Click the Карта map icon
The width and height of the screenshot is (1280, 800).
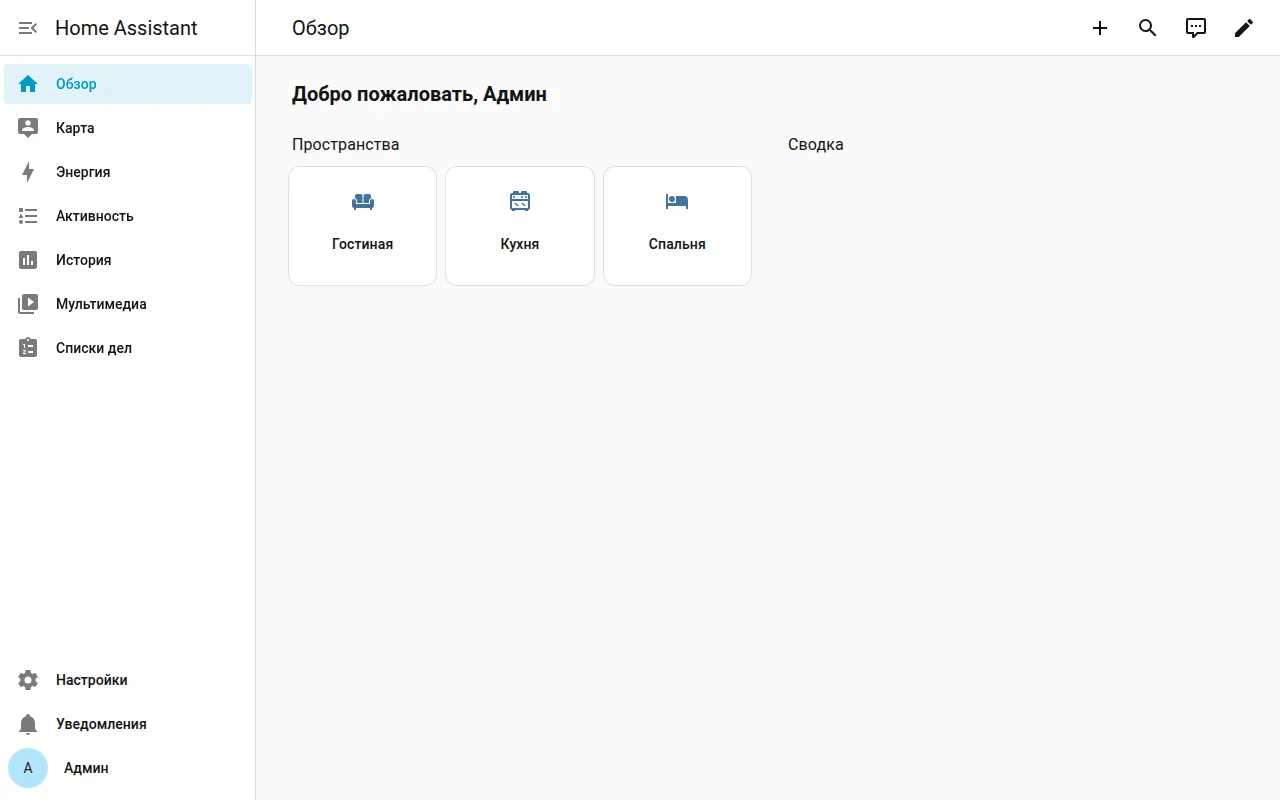click(x=28, y=128)
